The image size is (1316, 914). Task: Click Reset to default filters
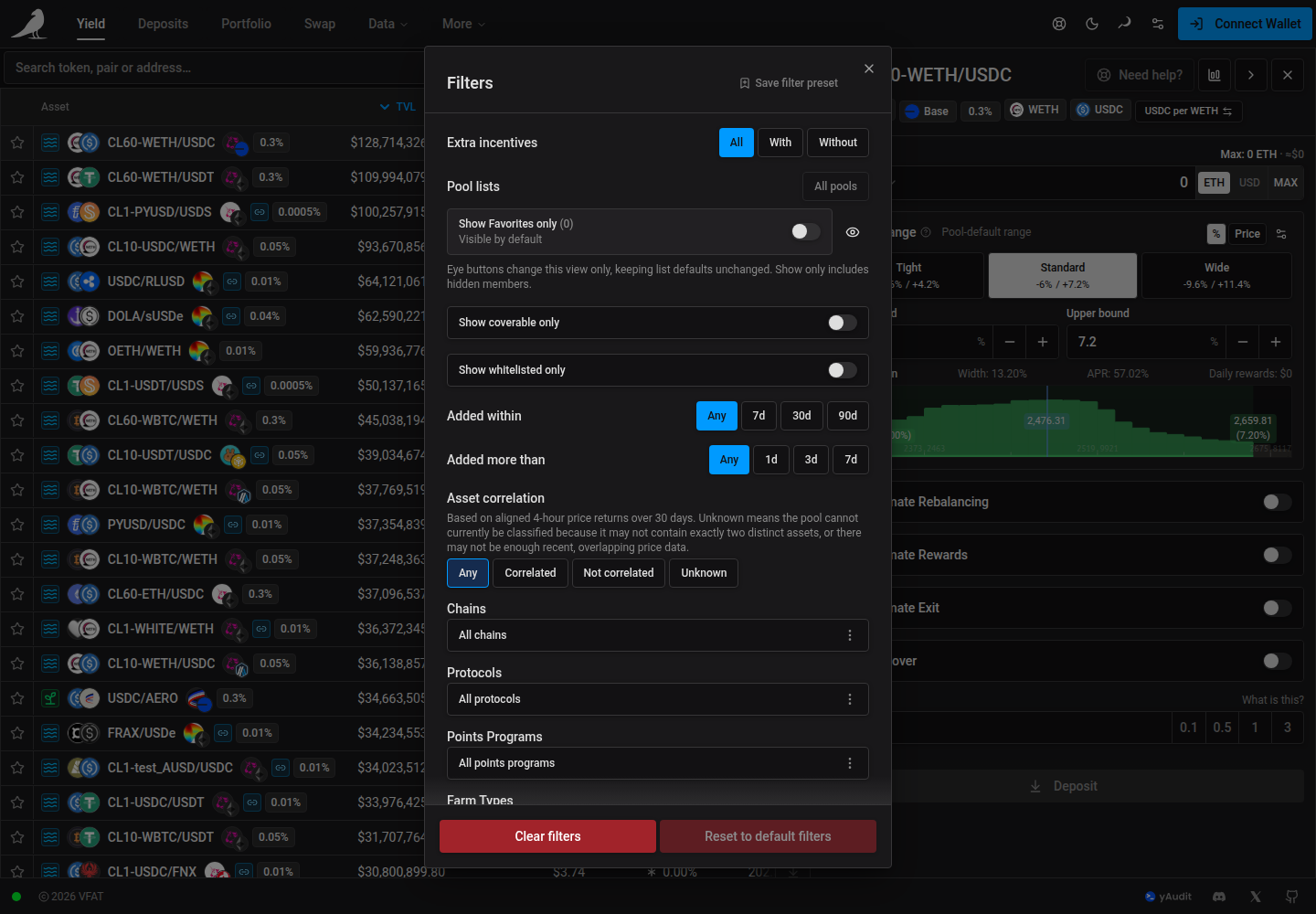[768, 836]
